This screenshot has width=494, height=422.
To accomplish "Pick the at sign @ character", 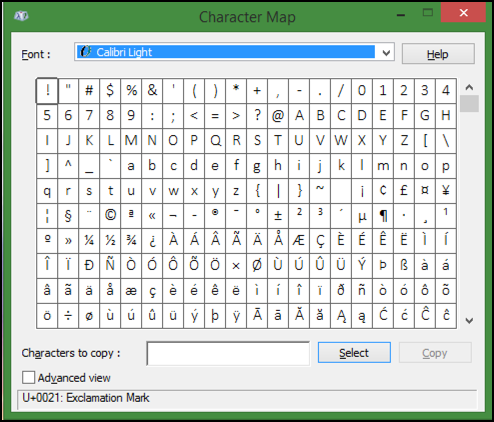I will [x=278, y=116].
